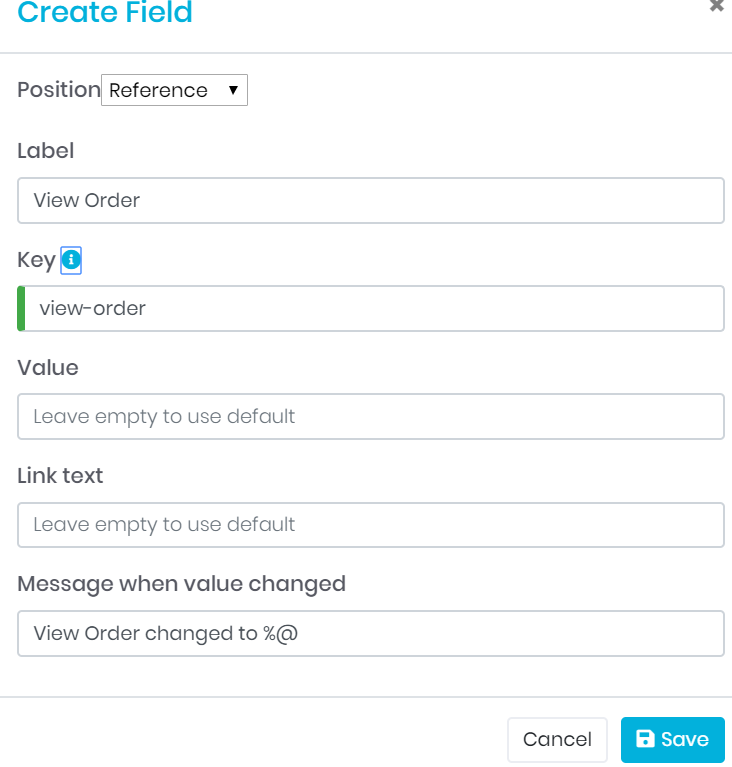Click the Link text label

pos(60,476)
